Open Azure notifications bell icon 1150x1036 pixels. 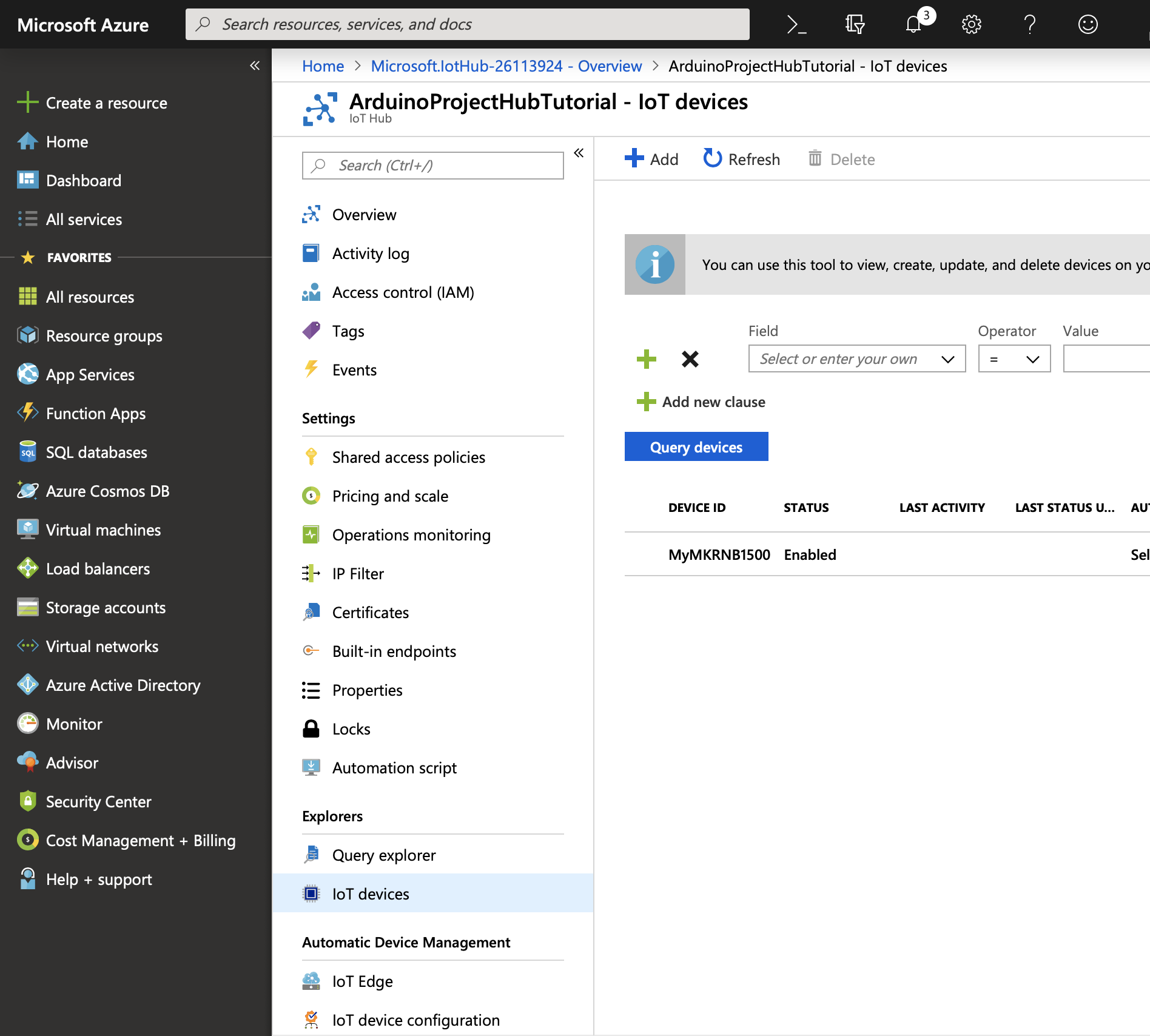click(x=913, y=24)
